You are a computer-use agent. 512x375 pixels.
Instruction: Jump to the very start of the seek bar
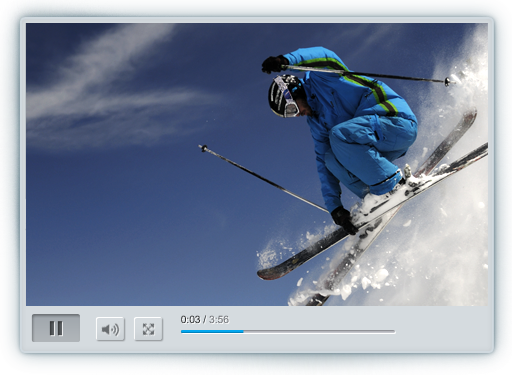182,331
